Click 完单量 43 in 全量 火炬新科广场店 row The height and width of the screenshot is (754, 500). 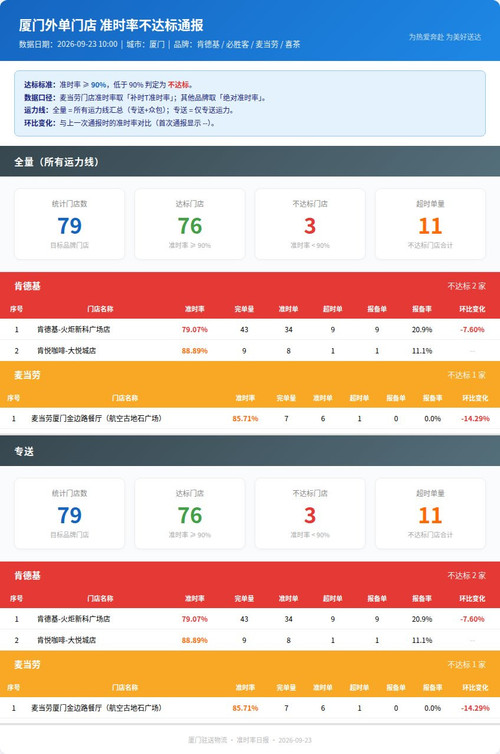[244, 329]
